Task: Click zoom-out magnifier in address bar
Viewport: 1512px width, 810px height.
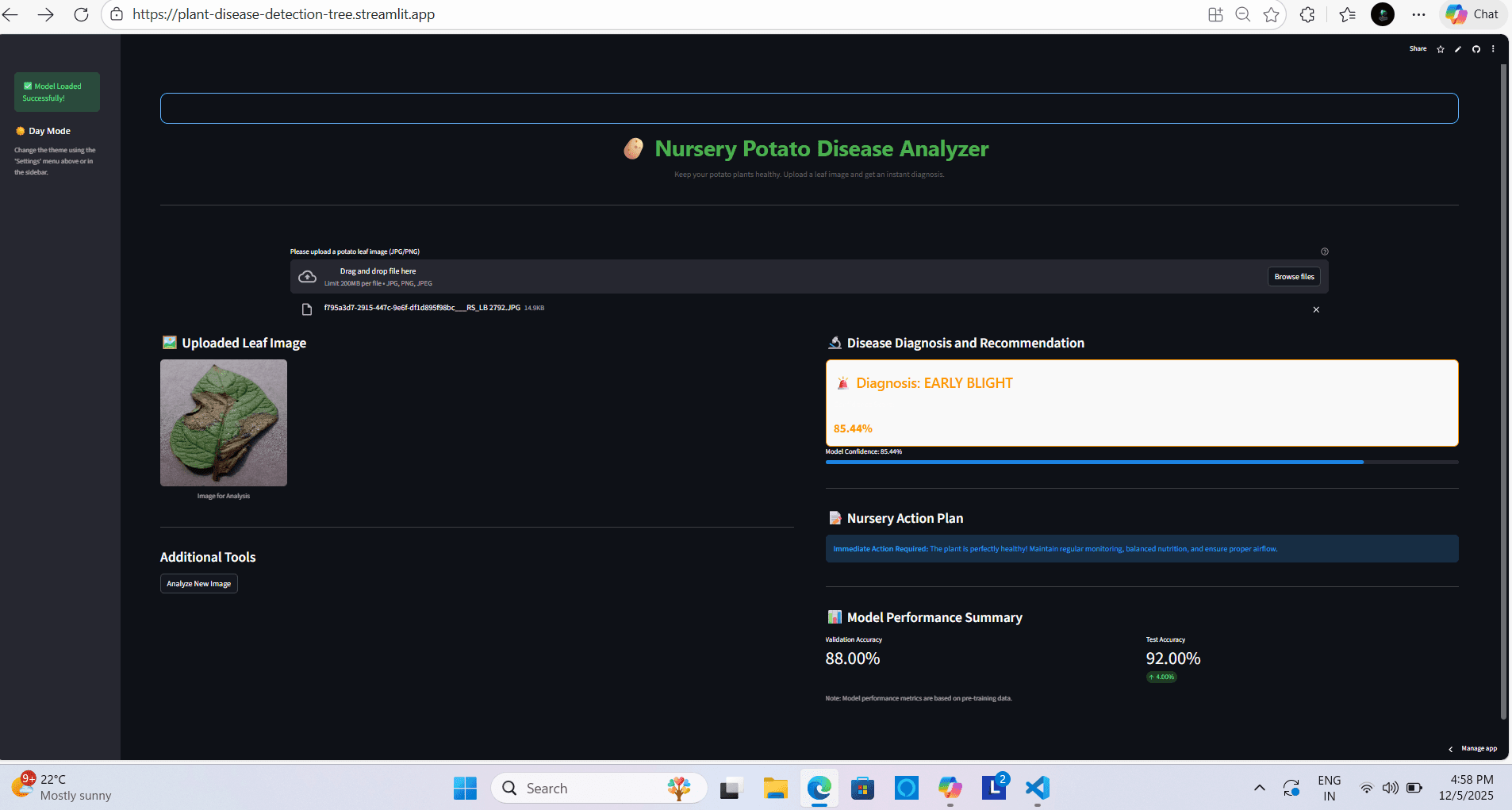Action: tap(1243, 14)
